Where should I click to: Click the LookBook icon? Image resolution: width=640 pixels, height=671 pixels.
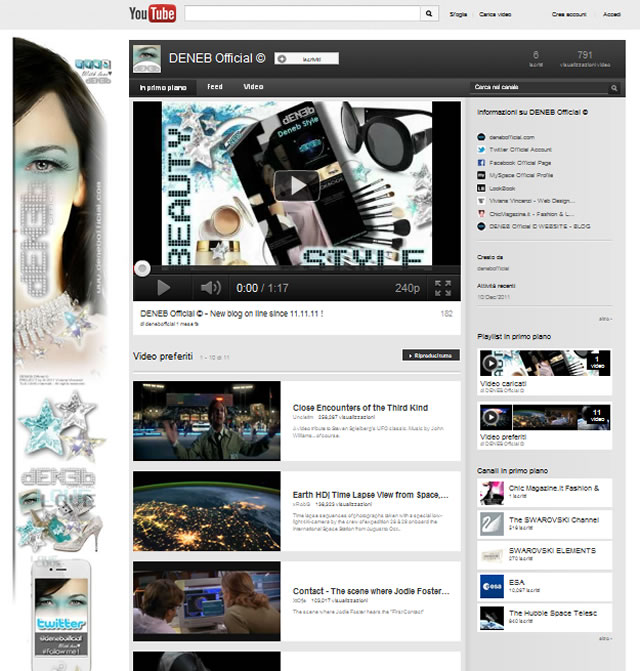tap(481, 188)
